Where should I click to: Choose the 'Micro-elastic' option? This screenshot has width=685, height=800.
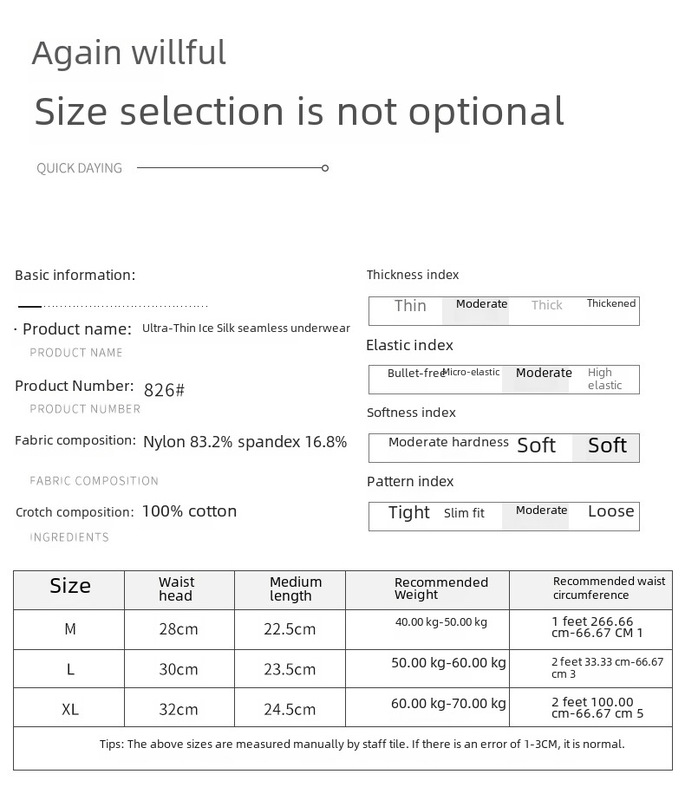(x=471, y=373)
